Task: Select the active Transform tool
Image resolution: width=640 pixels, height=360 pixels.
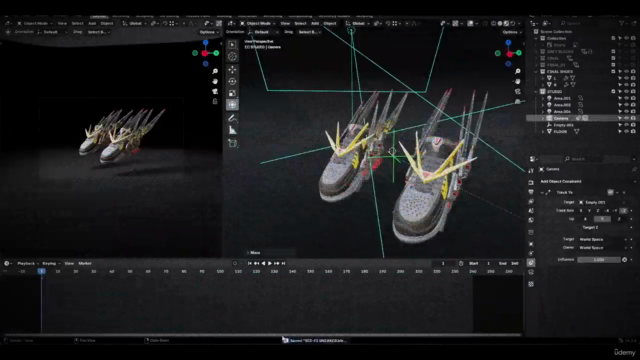Action: [232, 105]
